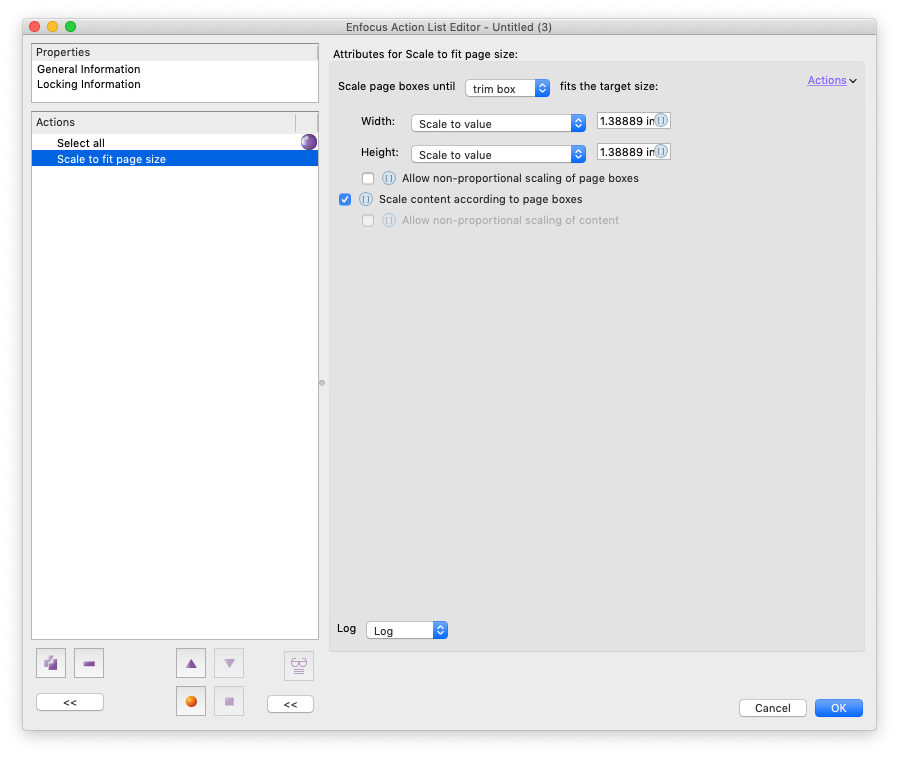
Task: Open the Height Scale to value dropdown
Action: point(498,154)
